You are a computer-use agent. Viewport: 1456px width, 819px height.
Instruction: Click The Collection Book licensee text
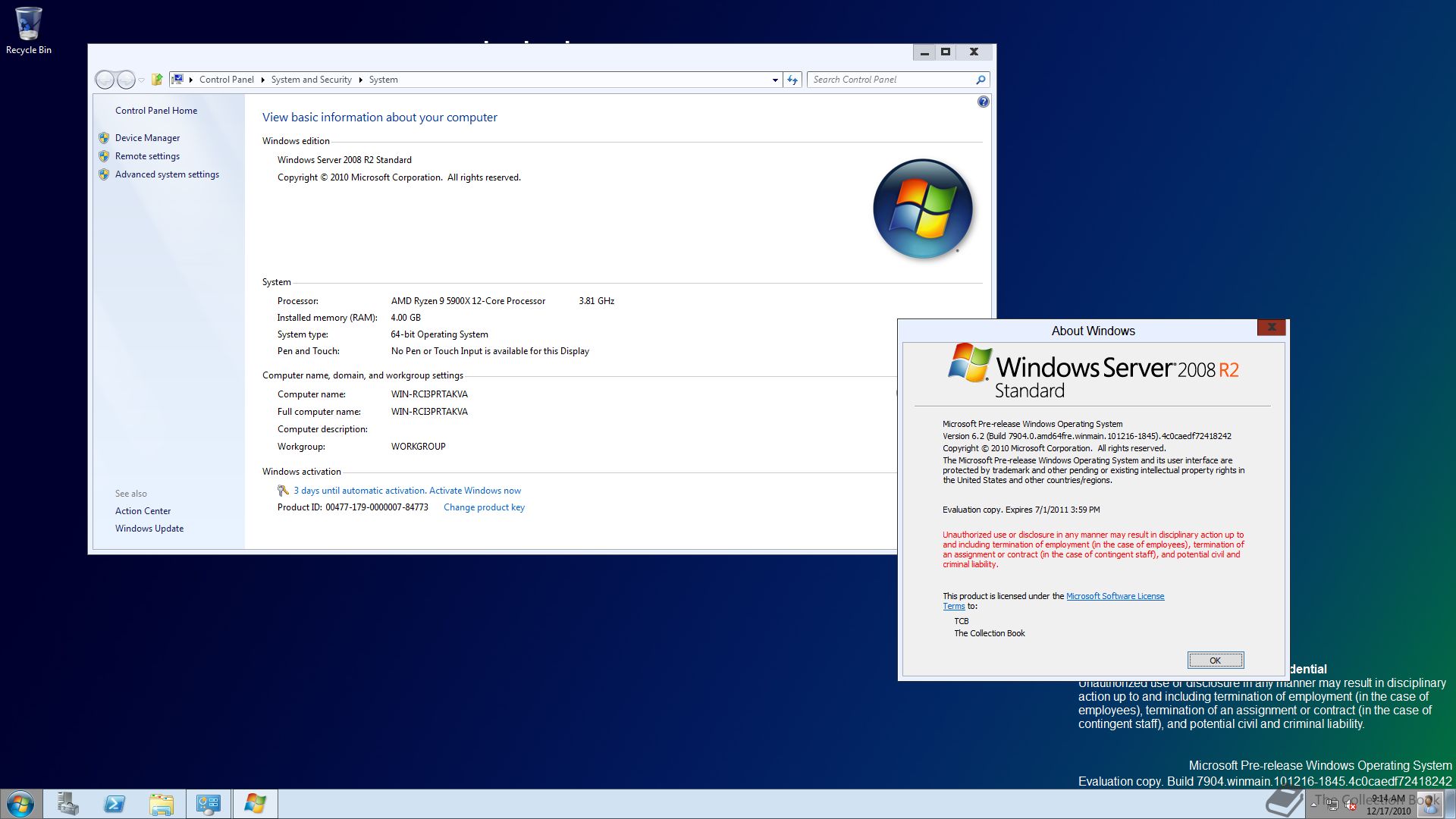[989, 633]
